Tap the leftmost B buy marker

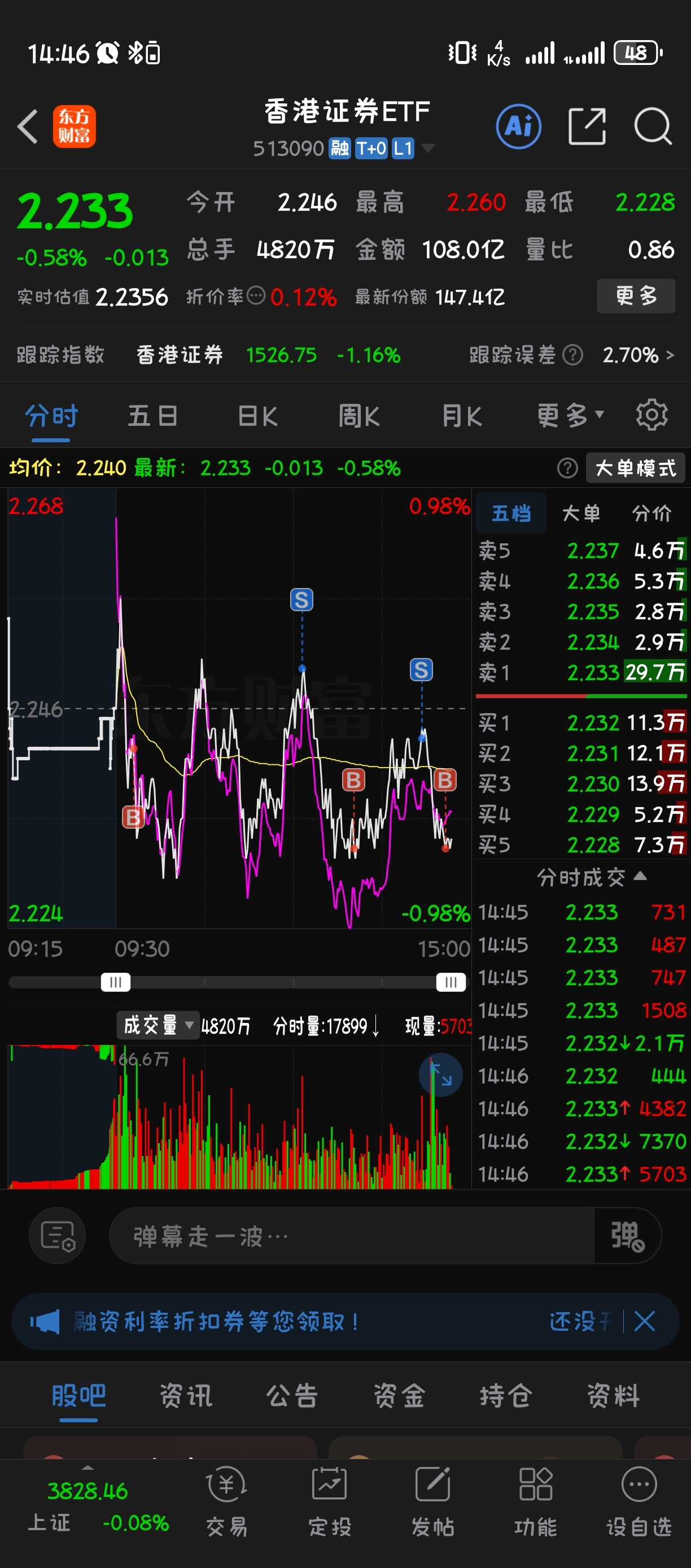click(x=133, y=816)
